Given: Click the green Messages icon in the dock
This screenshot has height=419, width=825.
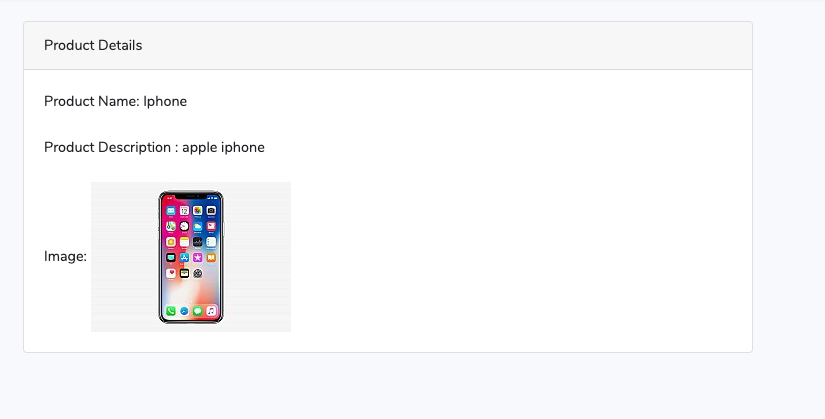Looking at the screenshot, I should coord(197,311).
